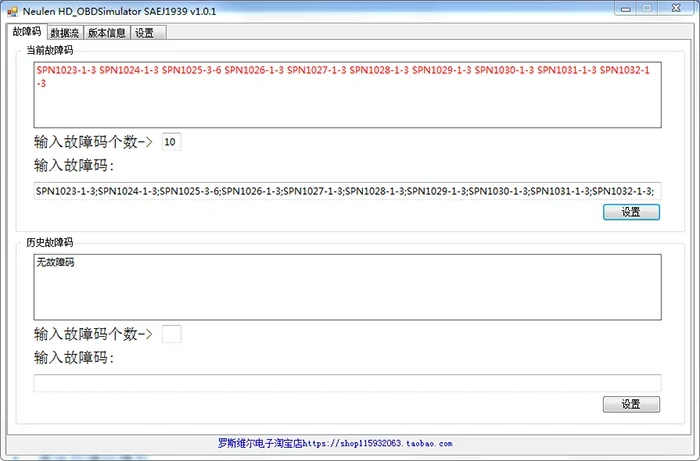Click 设置 button under current fault codes
Viewport: 700px width, 461px height.
631,212
